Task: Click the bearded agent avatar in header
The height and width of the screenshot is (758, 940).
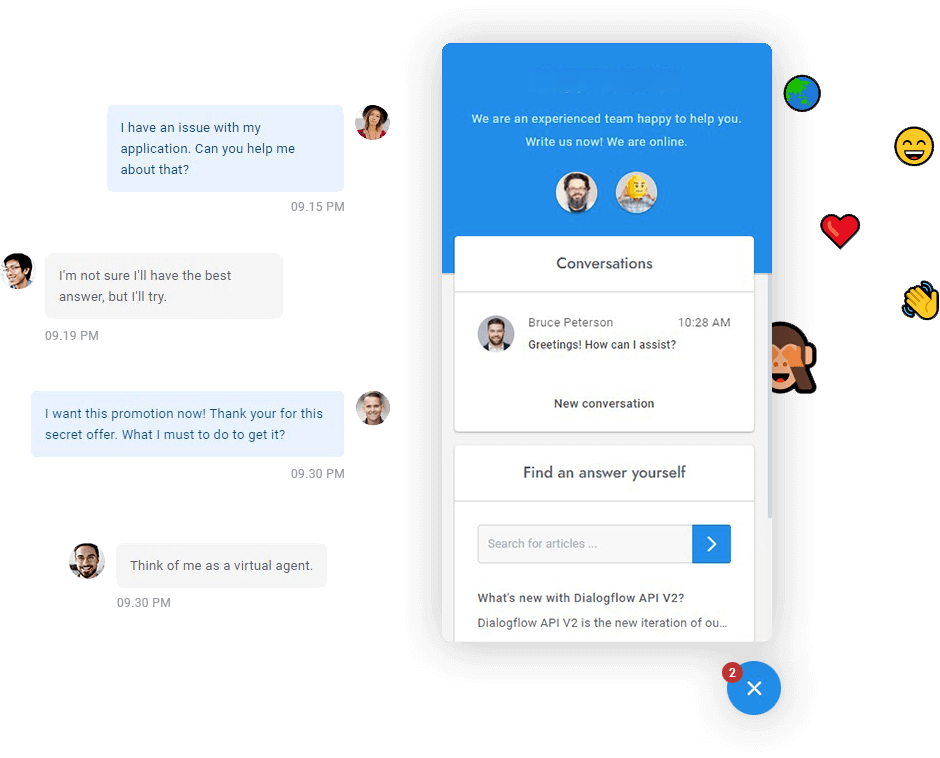Action: click(x=577, y=192)
